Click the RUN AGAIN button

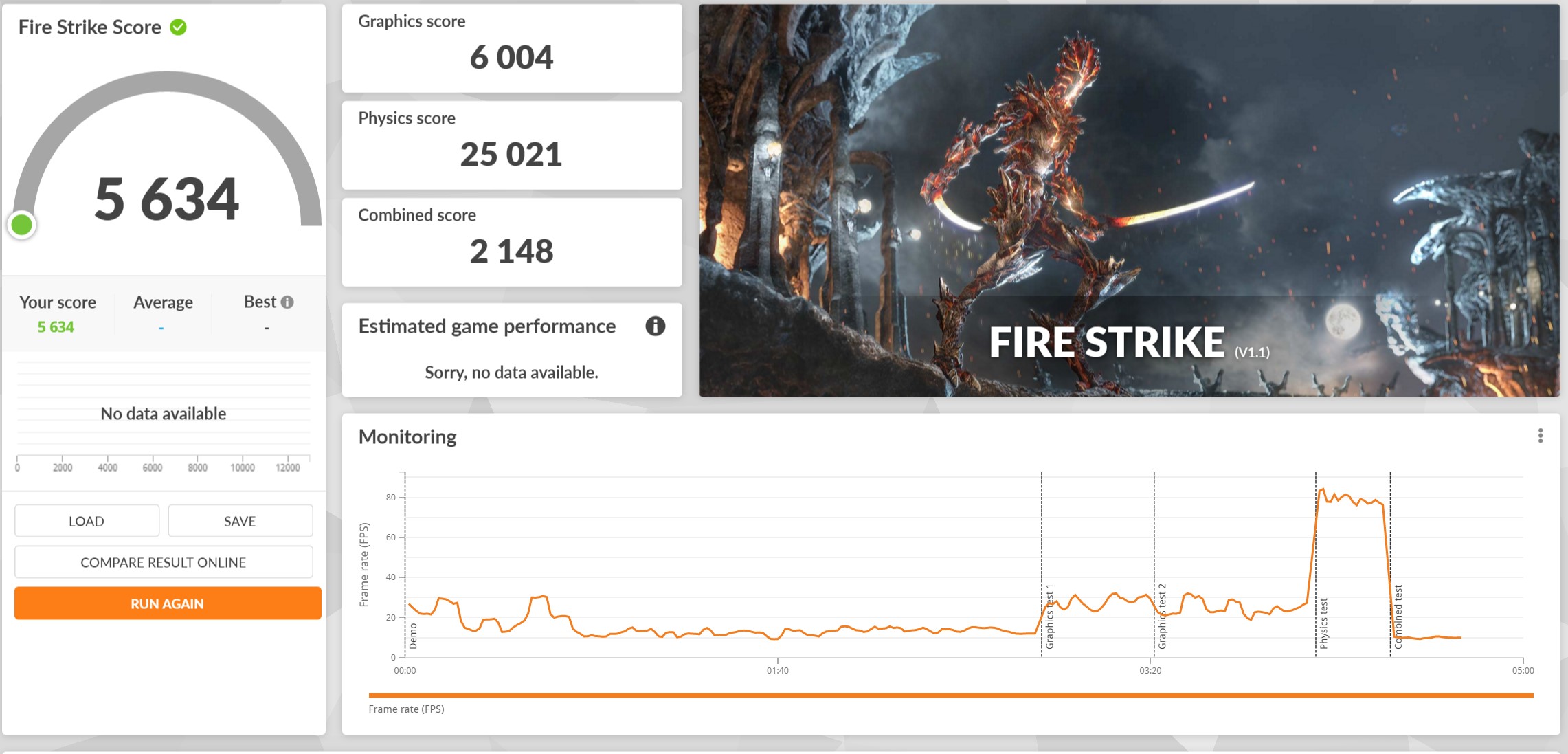168,603
